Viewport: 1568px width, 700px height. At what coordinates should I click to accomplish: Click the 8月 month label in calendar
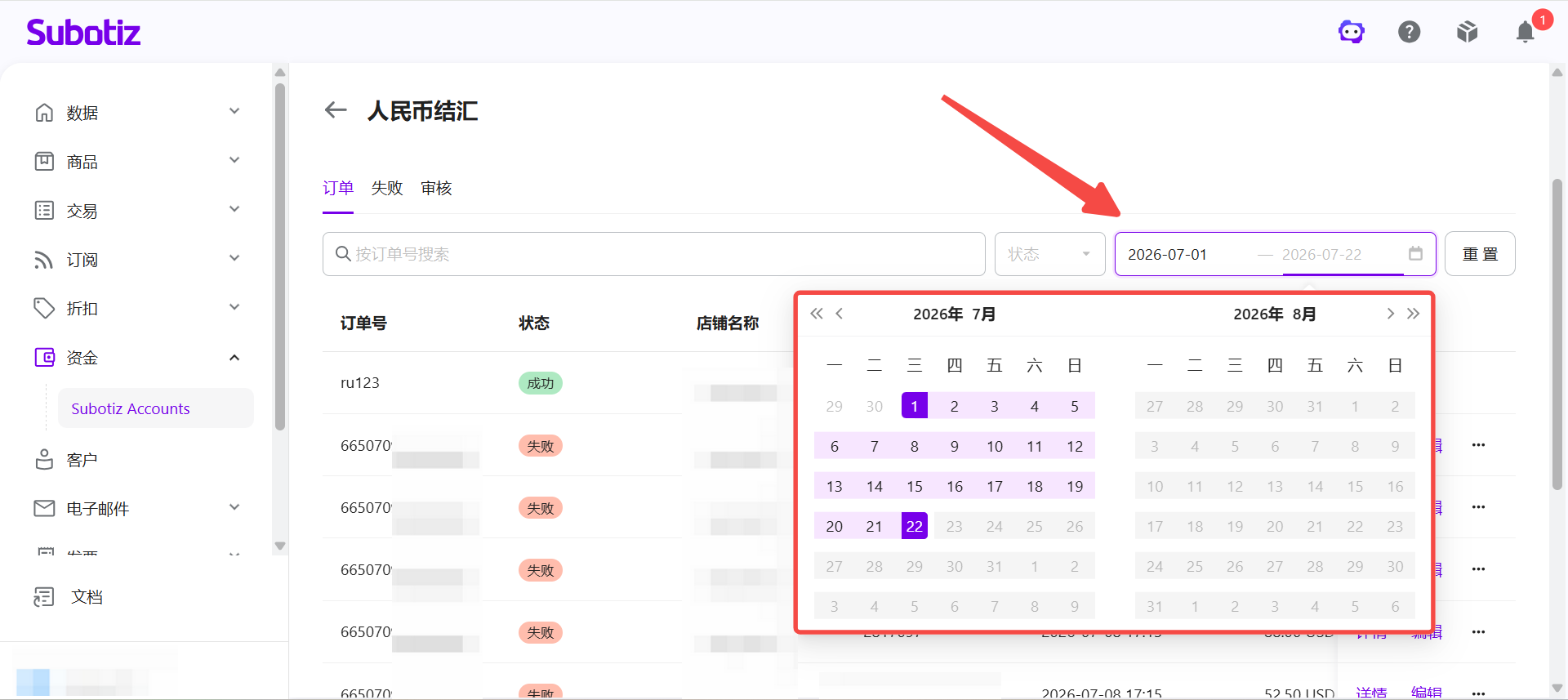(1303, 314)
